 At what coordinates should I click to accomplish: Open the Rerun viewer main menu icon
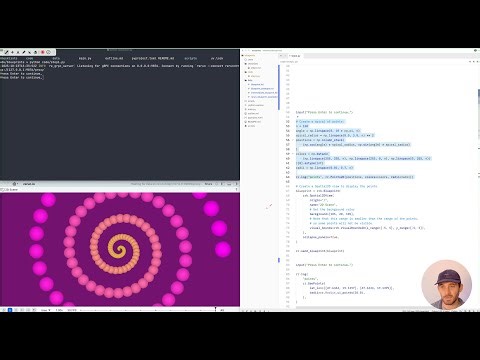tap(15, 184)
